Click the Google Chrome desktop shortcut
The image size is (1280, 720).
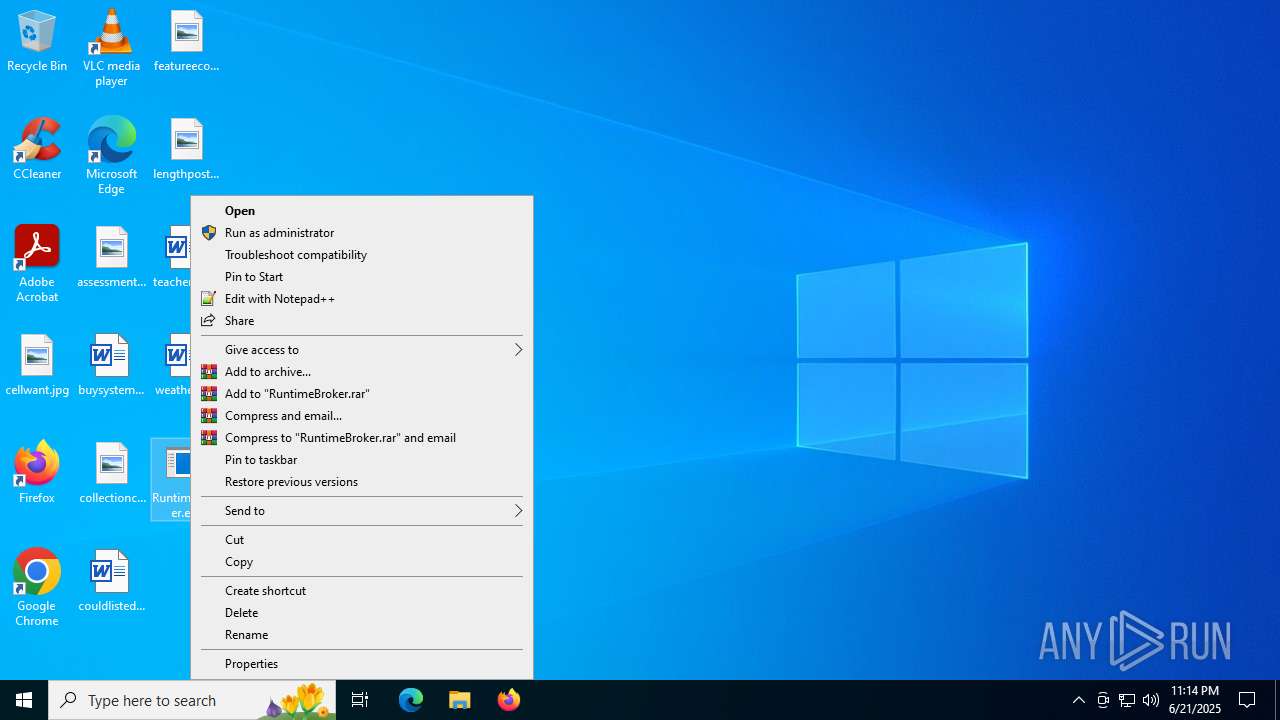pyautogui.click(x=37, y=588)
